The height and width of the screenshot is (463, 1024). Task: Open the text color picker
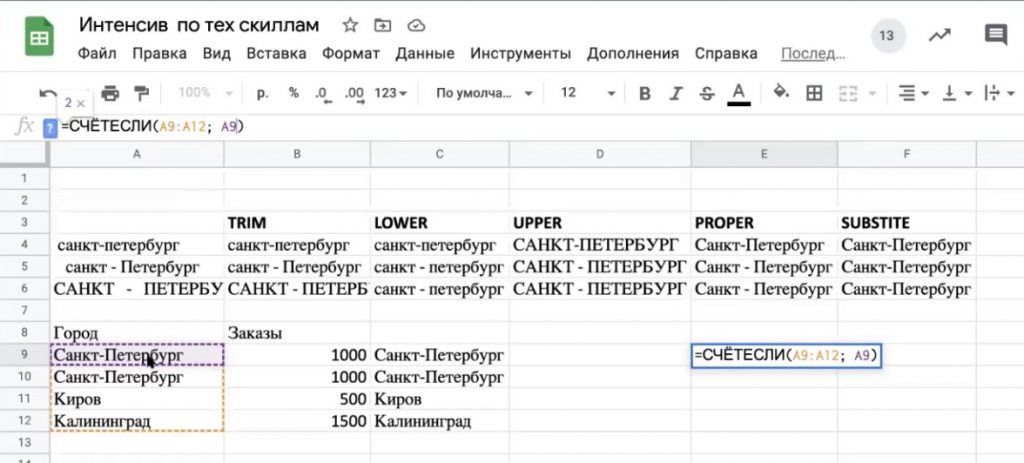[739, 93]
